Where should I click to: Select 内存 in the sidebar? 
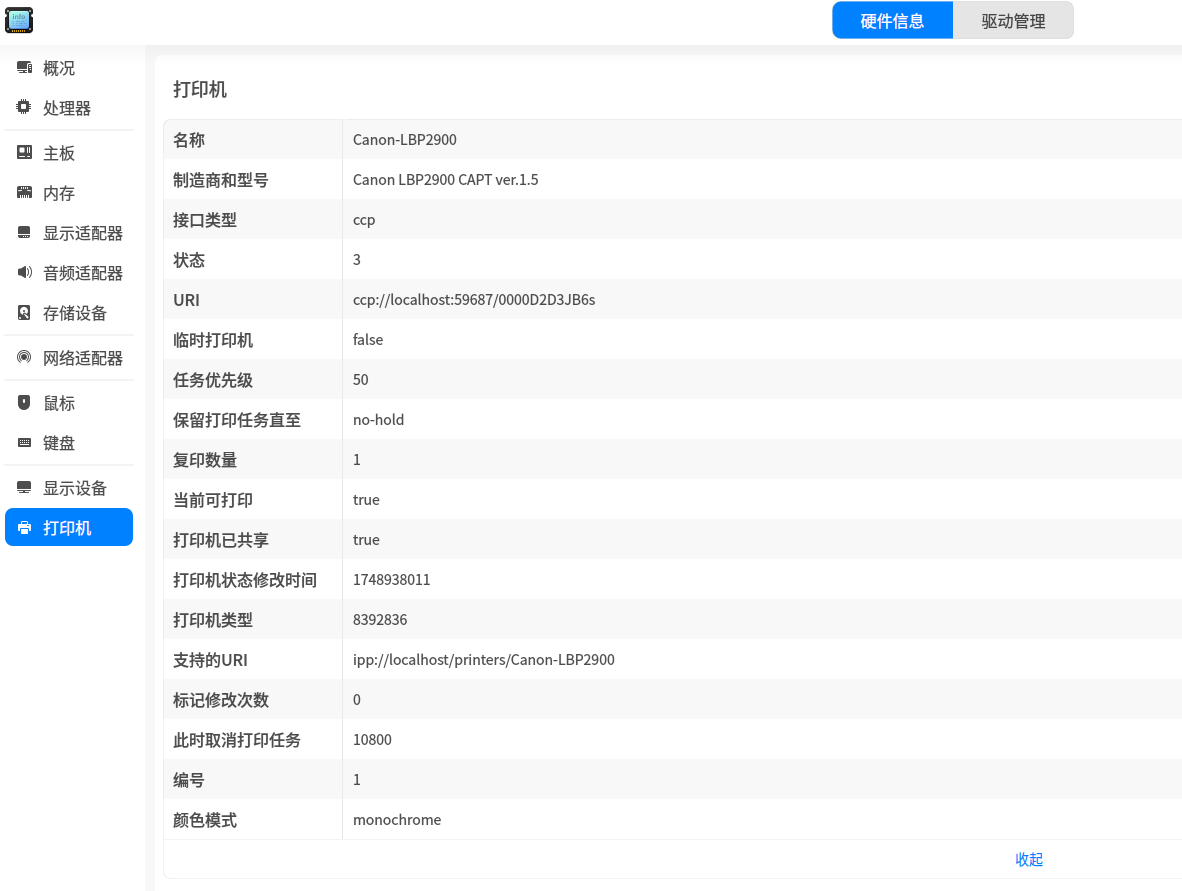pyautogui.click(x=69, y=193)
